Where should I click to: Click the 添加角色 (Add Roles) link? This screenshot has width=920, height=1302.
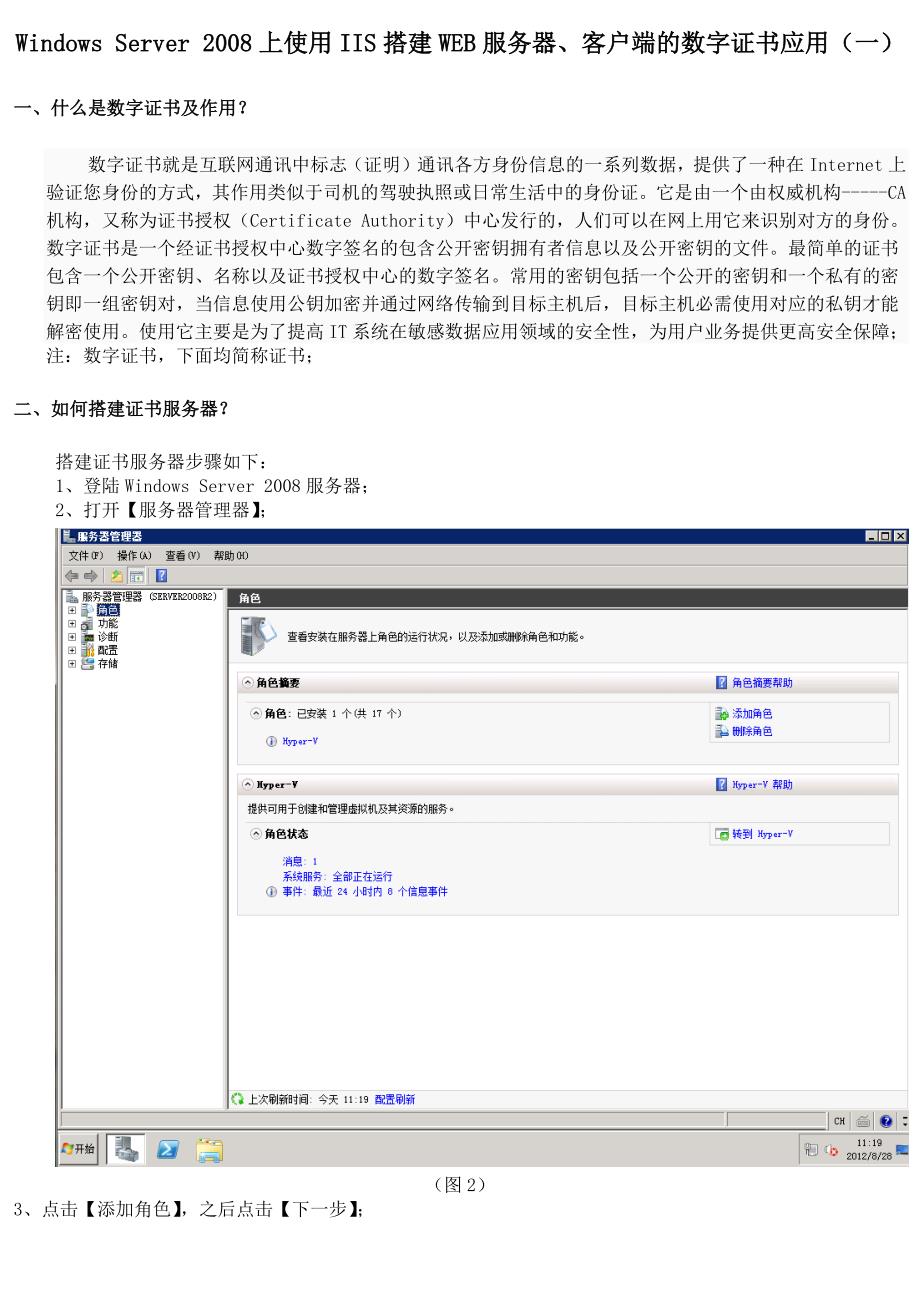752,714
